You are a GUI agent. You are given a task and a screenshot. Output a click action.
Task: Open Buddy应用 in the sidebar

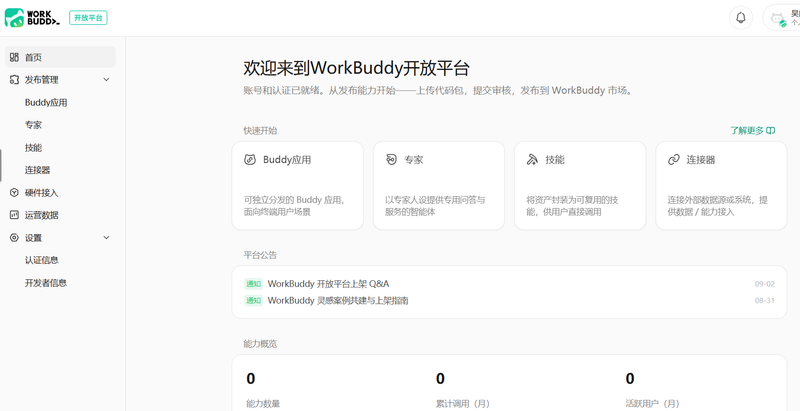click(46, 102)
